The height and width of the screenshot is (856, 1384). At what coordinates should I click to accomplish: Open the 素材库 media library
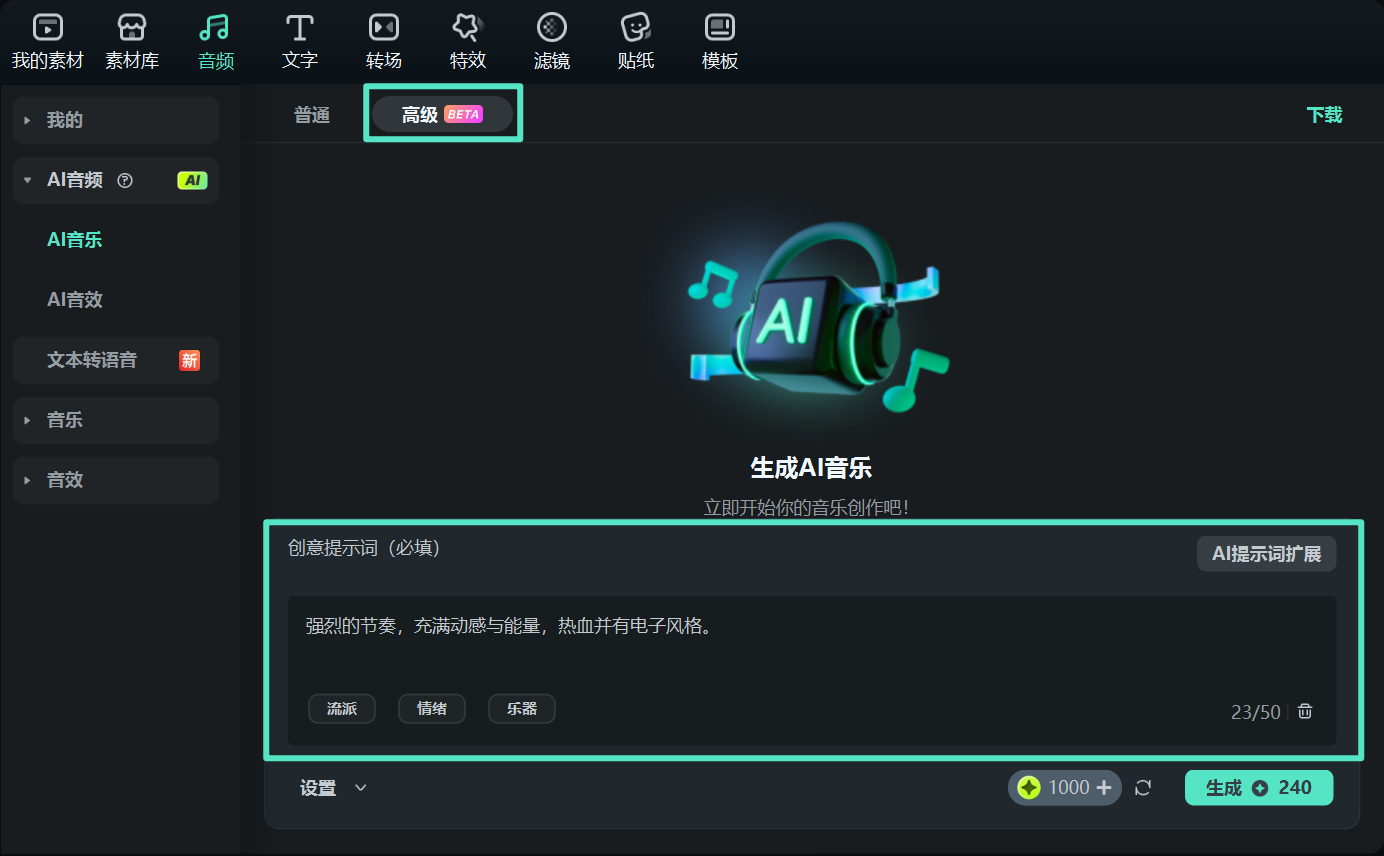131,40
